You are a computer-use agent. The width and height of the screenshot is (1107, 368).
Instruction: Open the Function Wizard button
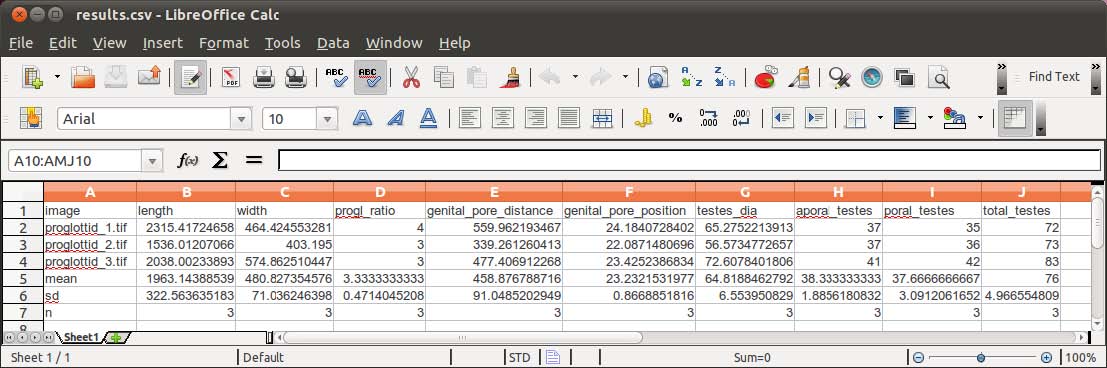(x=187, y=160)
